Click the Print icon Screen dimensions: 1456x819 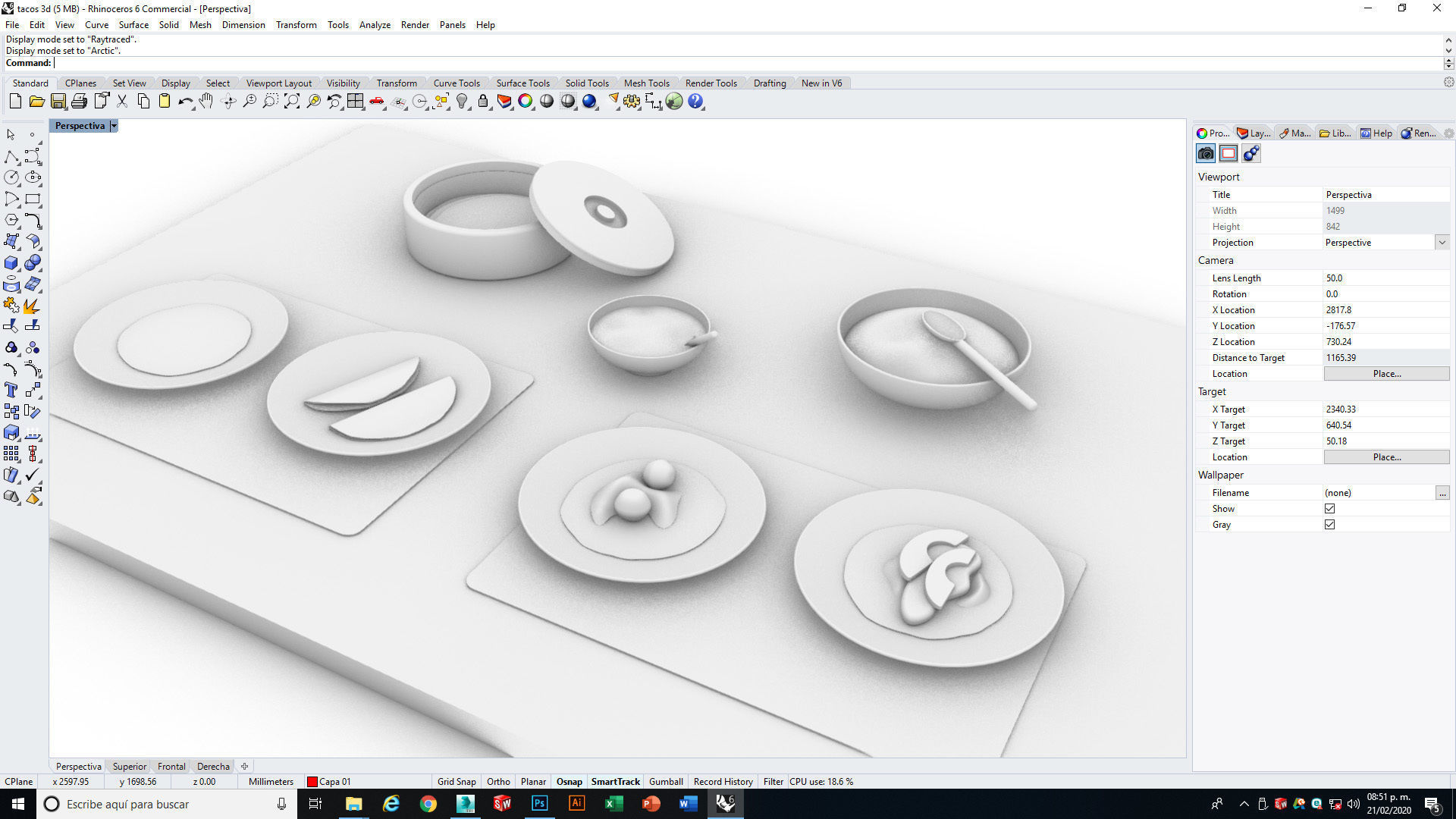coord(80,102)
